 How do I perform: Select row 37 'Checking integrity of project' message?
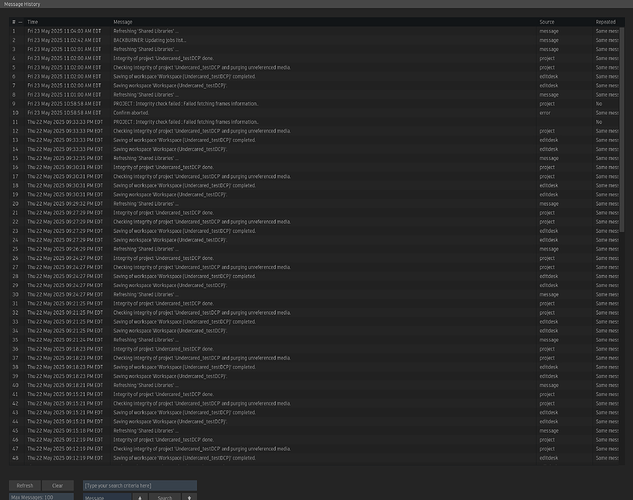click(202, 358)
